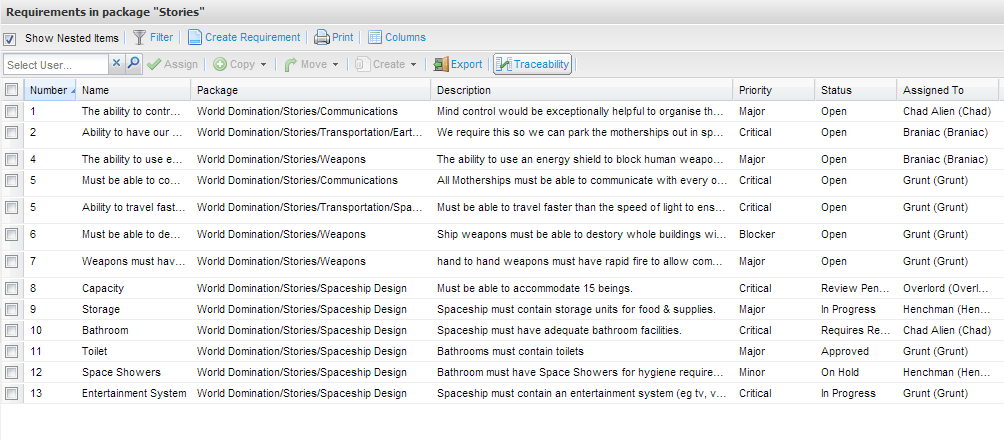Click the user search magnifier icon
The height and width of the screenshot is (440, 1004).
coord(133,64)
